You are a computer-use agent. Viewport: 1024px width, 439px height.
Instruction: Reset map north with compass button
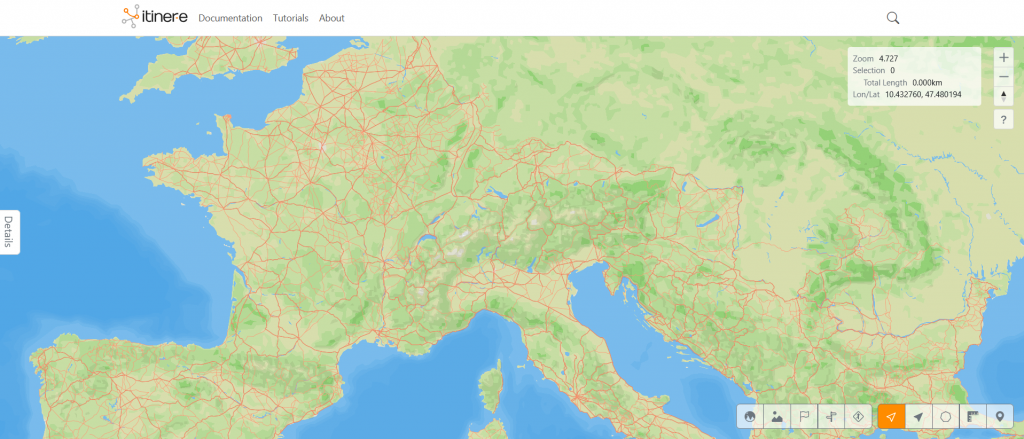point(1004,95)
